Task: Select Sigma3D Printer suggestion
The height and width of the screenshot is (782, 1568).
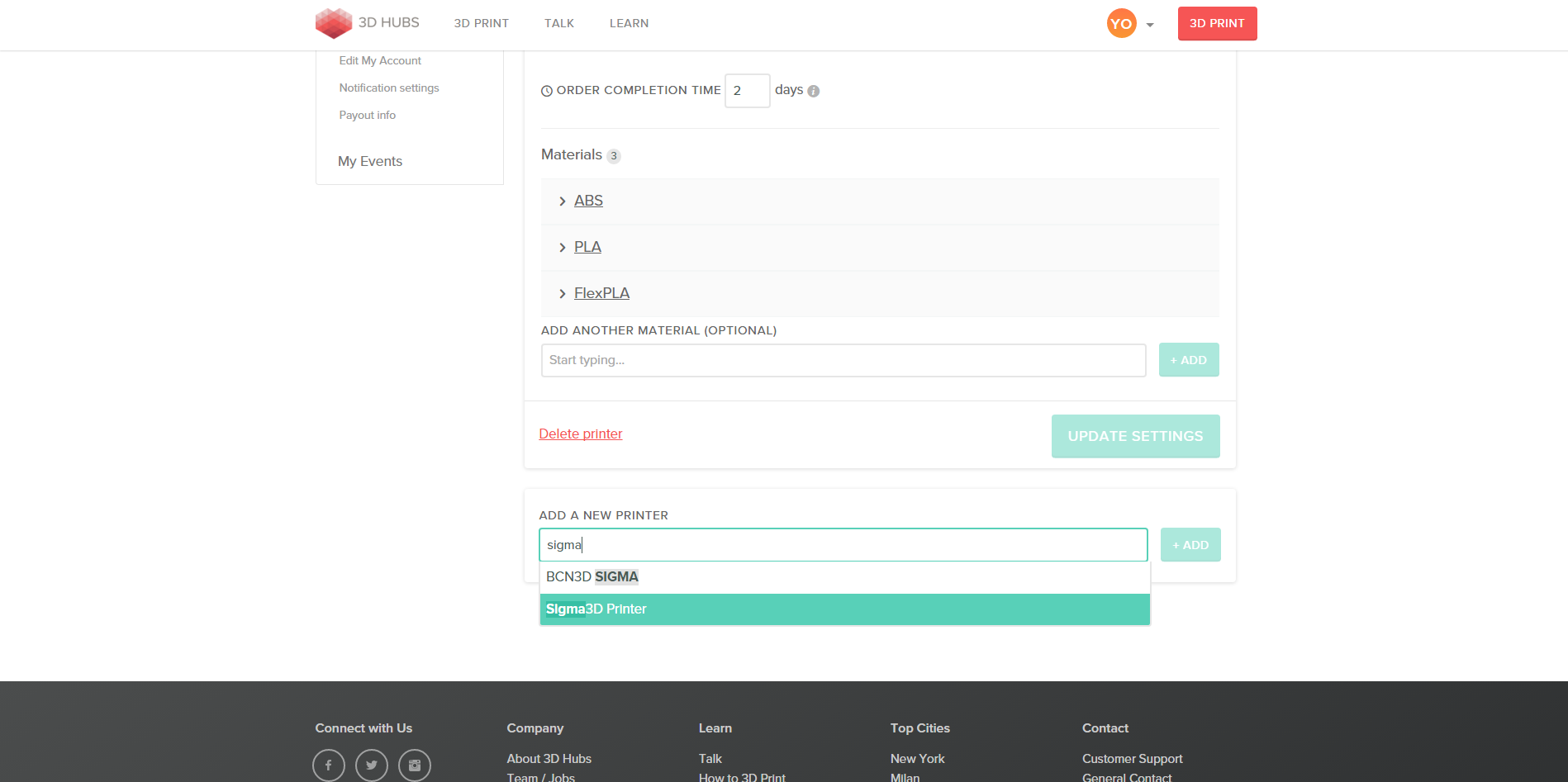Action: (844, 609)
